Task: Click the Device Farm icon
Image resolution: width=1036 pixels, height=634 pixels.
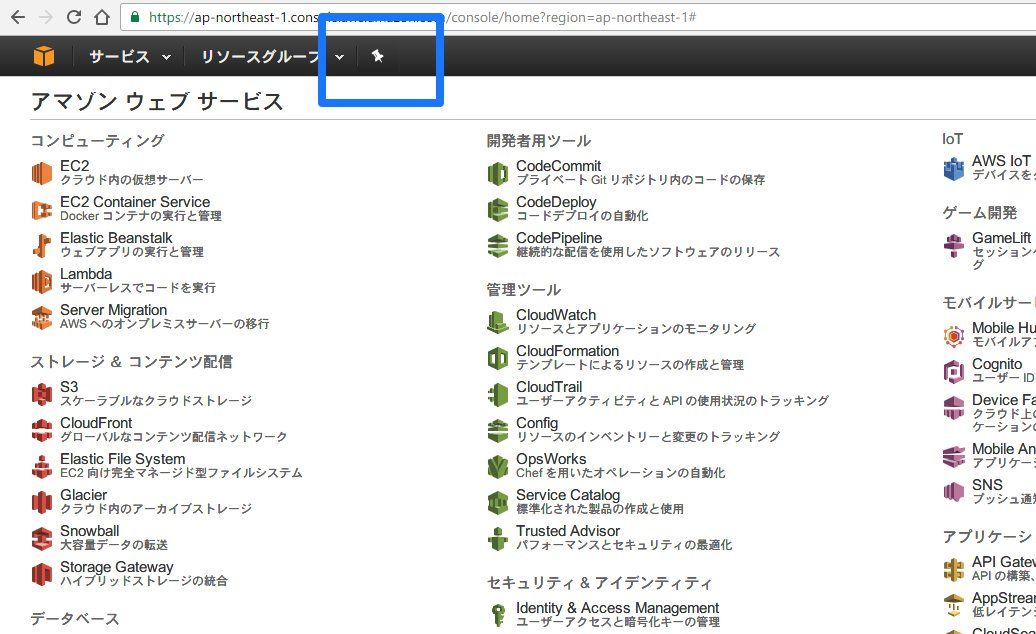Action: click(x=953, y=407)
